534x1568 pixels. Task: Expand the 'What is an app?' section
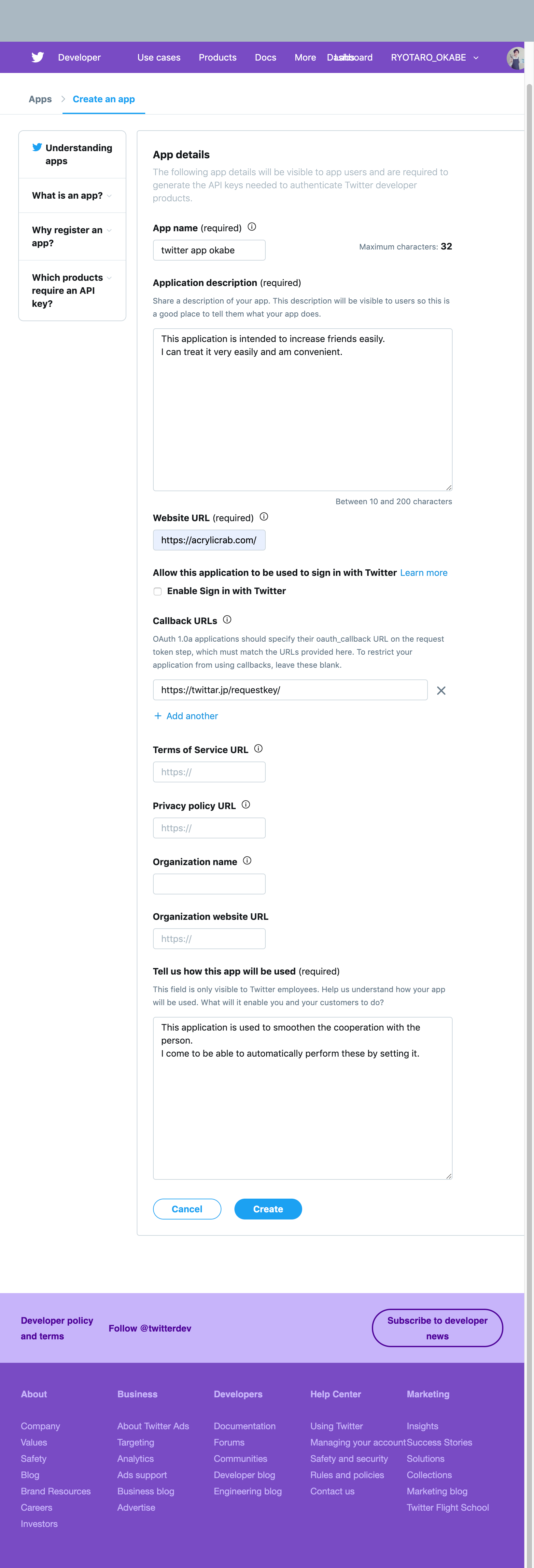(72, 195)
